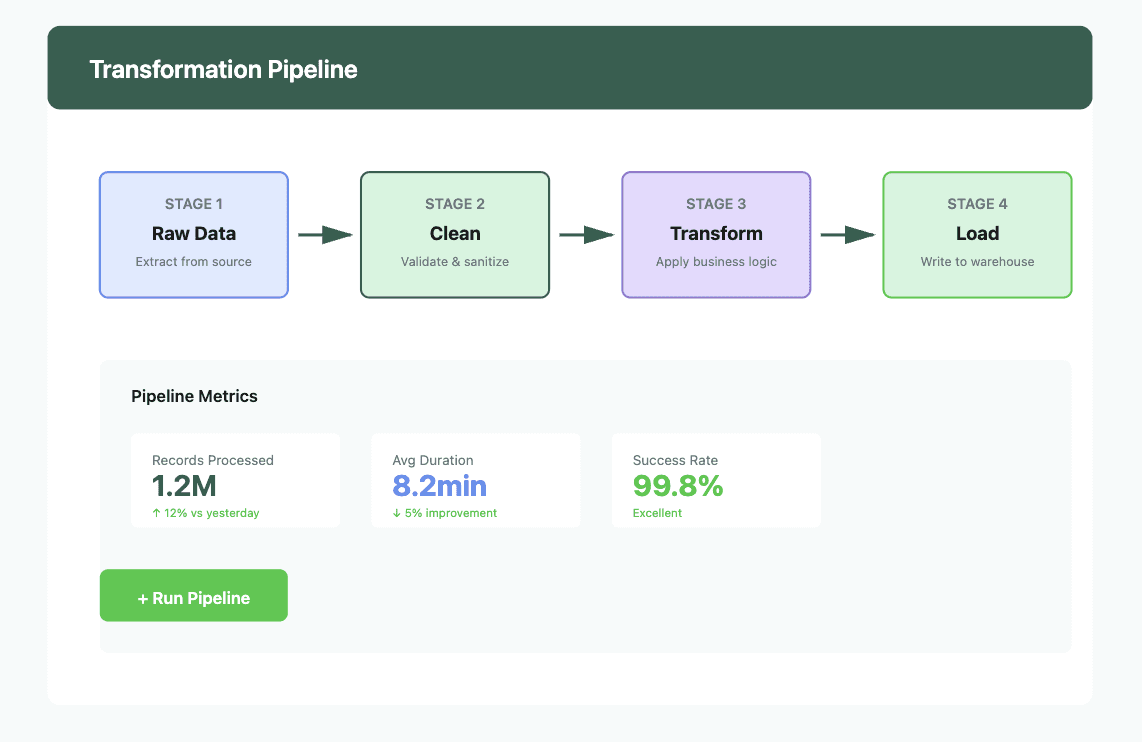Image resolution: width=1142 pixels, height=742 pixels.
Task: Click the '5% improvement' text
Action: coord(445,513)
